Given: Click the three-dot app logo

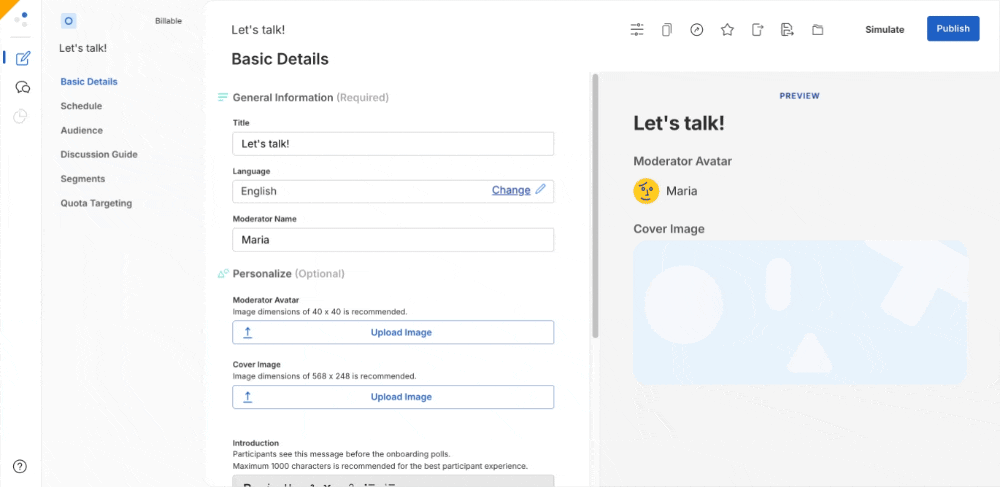Looking at the screenshot, I should pos(21,18).
